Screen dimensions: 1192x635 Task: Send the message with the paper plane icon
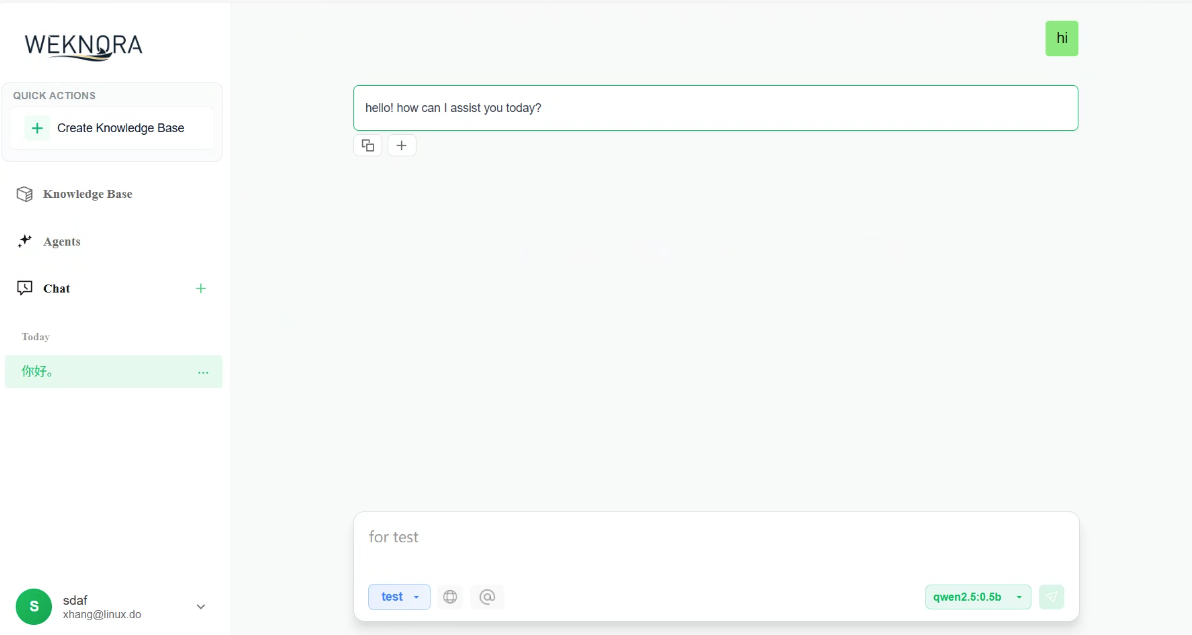[x=1051, y=596]
